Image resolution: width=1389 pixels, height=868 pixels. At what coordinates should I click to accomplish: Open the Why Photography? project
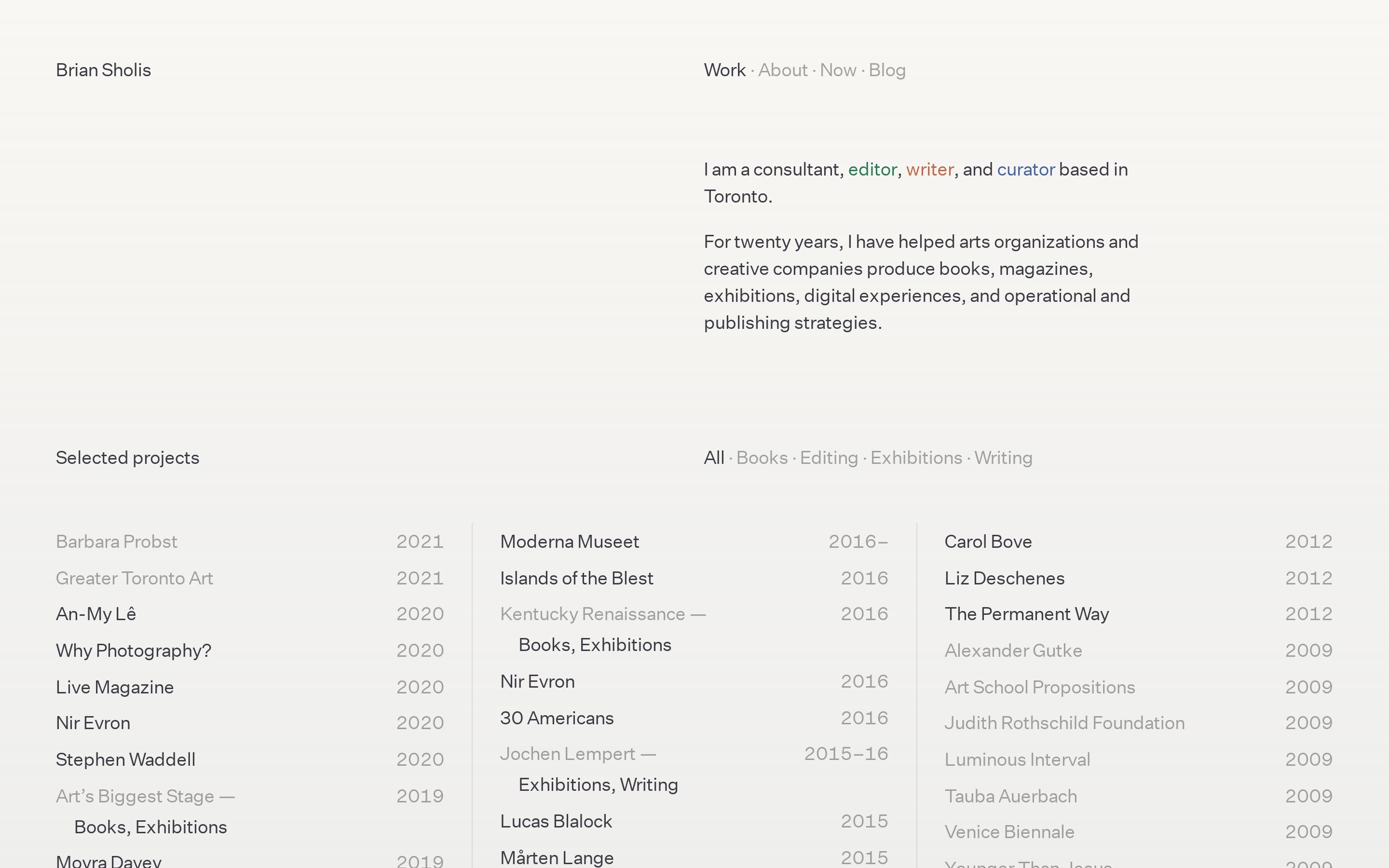(x=133, y=651)
